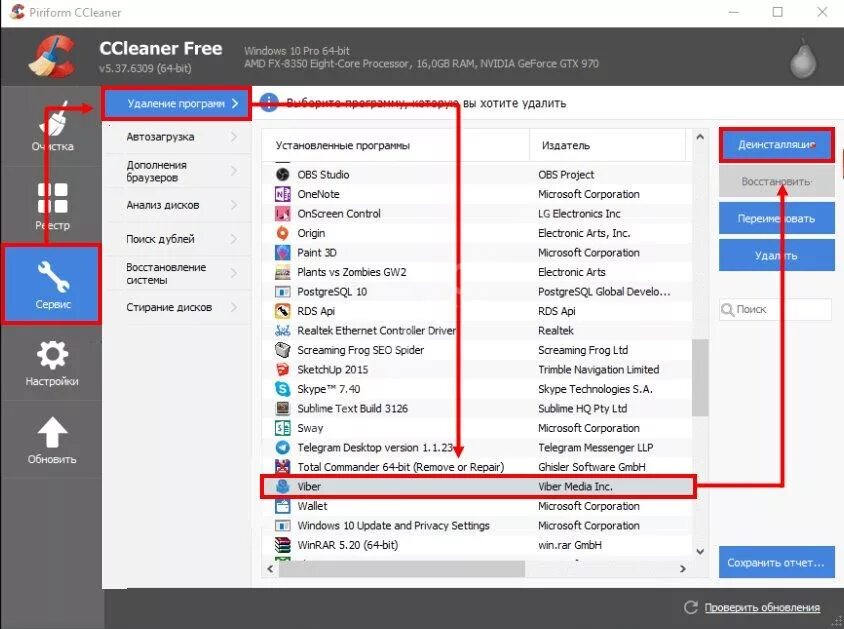Select the Telegram Messenger LLP publisher cell
844x629 pixels.
point(595,448)
